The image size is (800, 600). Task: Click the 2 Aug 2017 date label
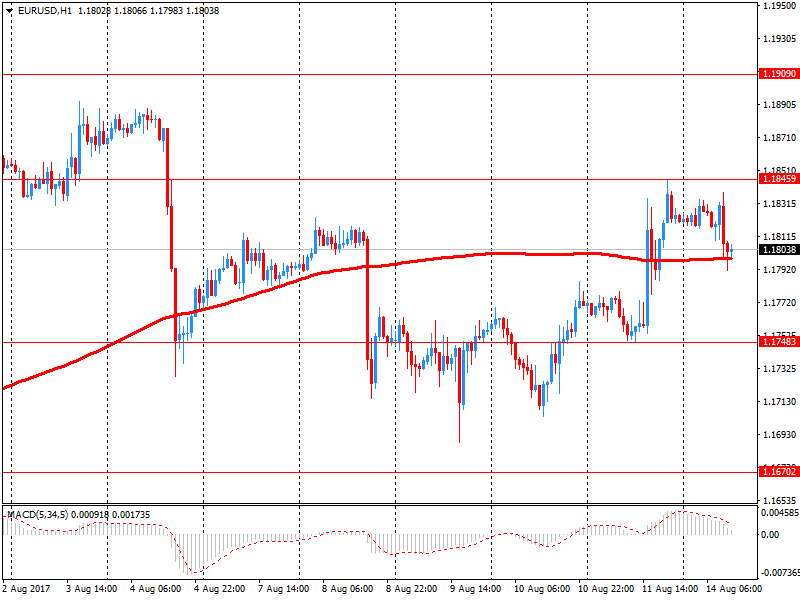(x=27, y=589)
